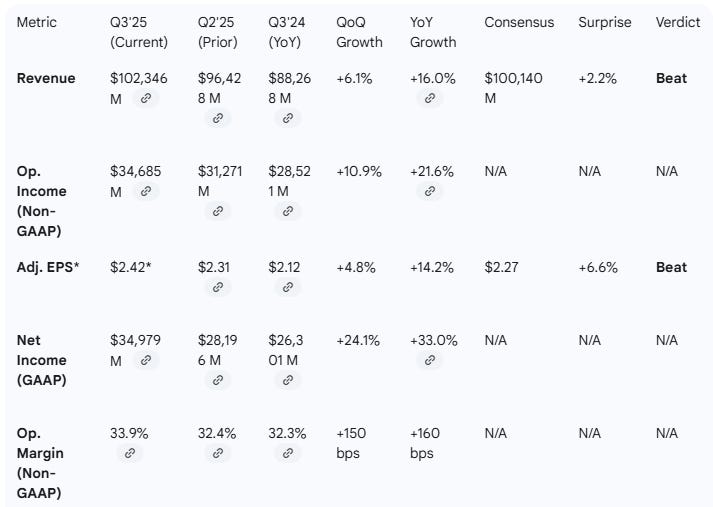Open citation link under Net Income YoY +33.0%
713x507 pixels.
pos(430,360)
